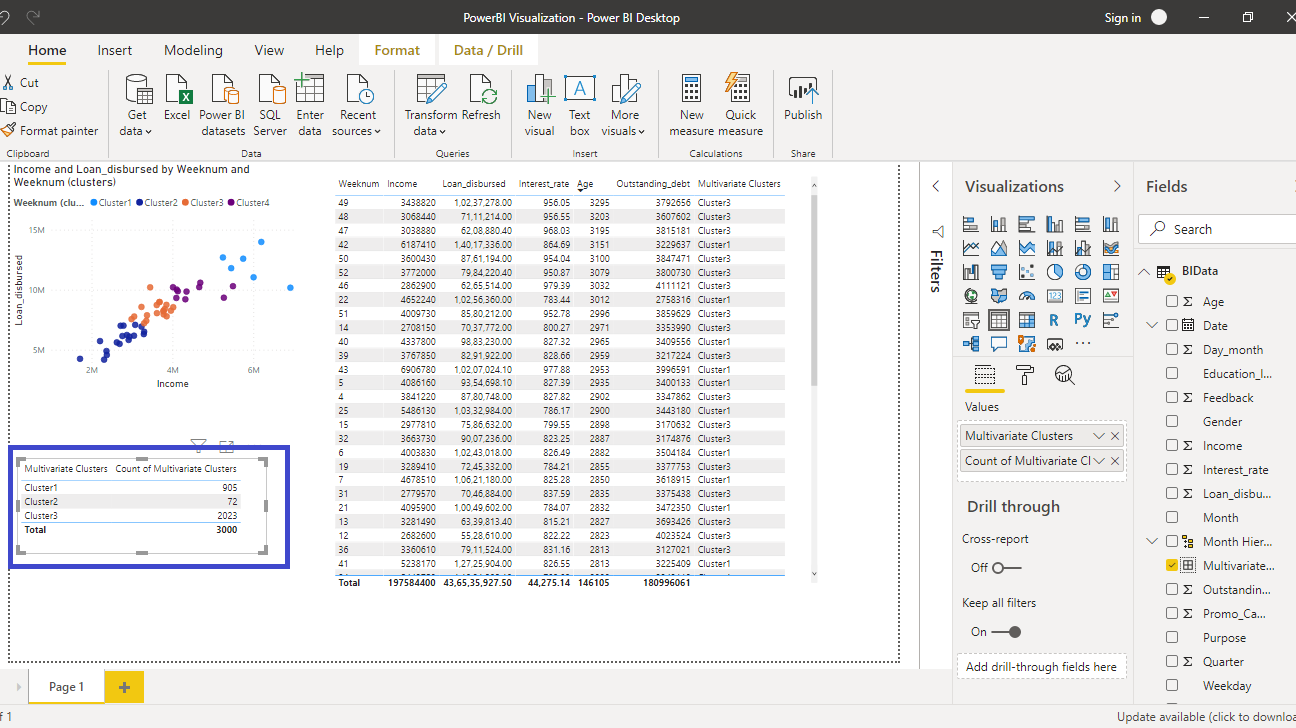Viewport: 1296px width, 728px height.
Task: Insert a New visual
Action: point(539,105)
